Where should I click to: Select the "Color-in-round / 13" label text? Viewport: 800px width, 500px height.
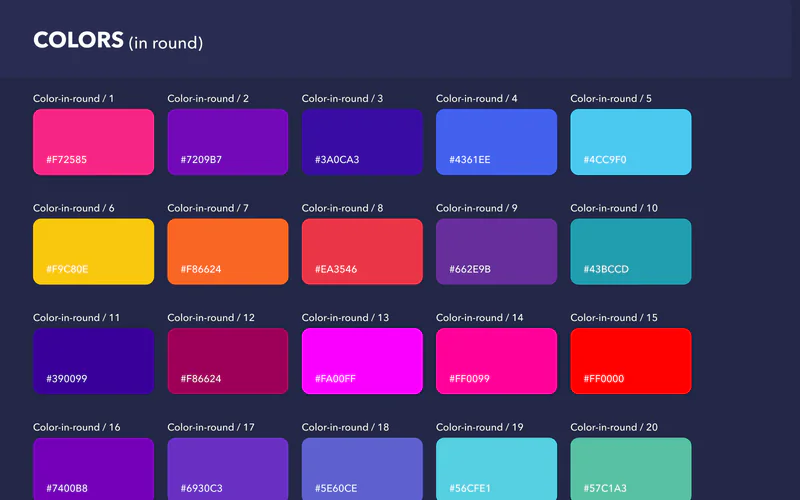(345, 318)
